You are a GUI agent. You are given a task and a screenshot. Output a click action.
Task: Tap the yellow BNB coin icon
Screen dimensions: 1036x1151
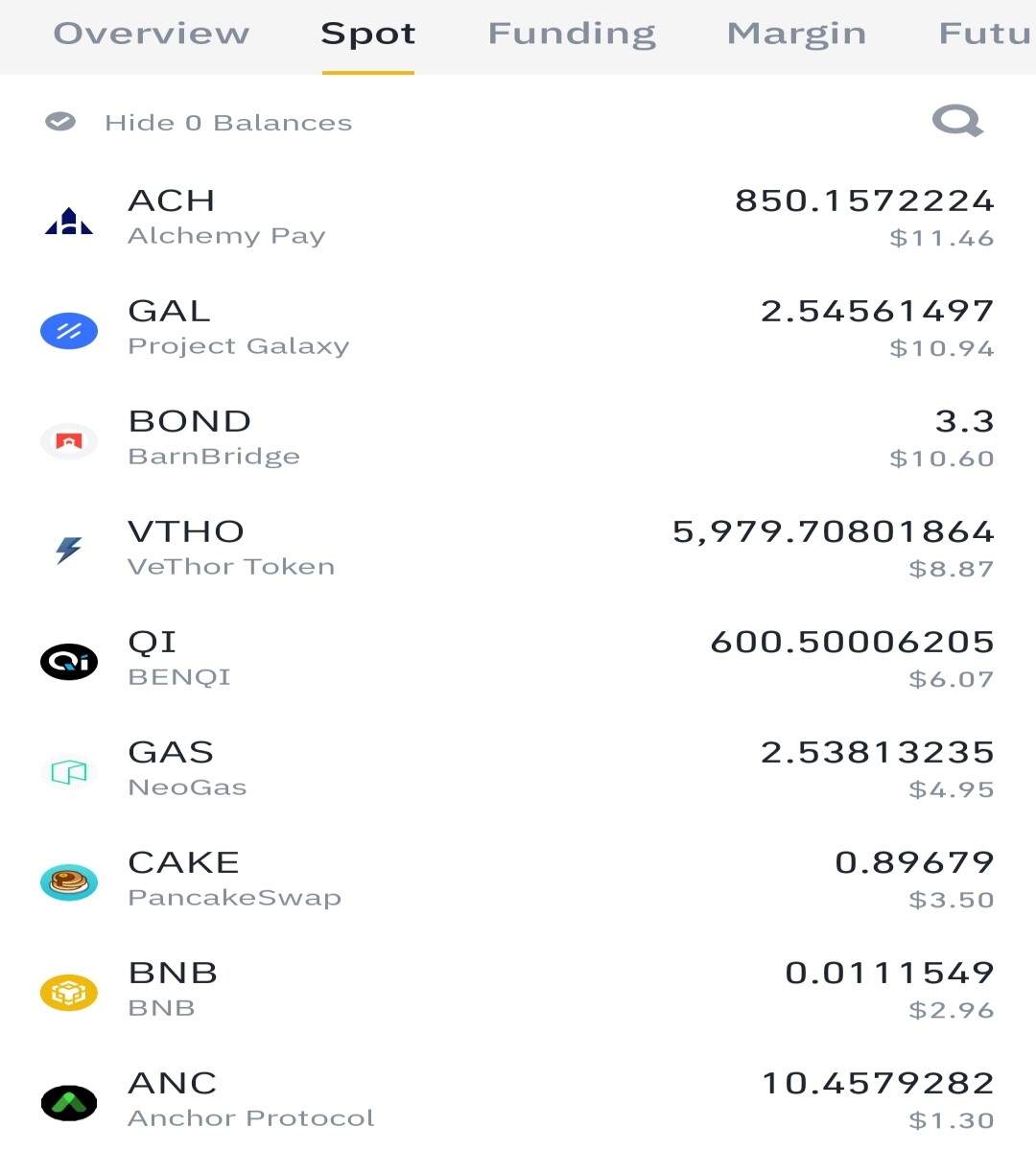click(69, 993)
